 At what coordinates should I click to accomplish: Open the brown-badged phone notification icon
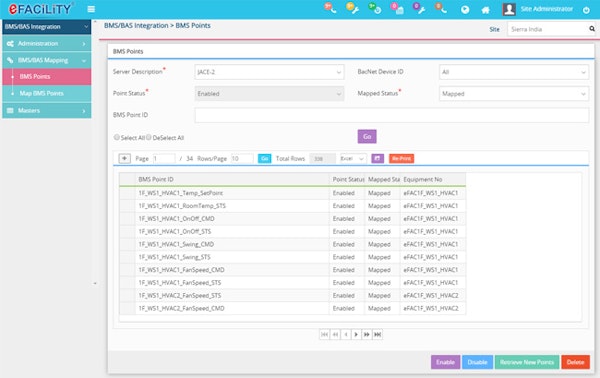tap(441, 8)
